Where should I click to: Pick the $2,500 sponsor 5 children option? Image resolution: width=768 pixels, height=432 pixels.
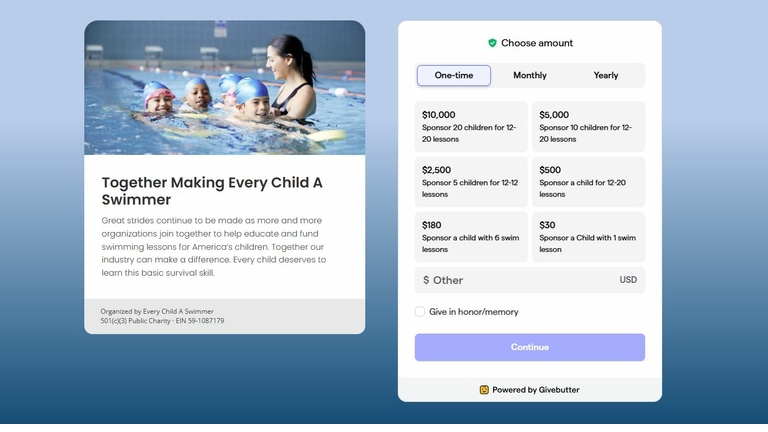coord(471,182)
